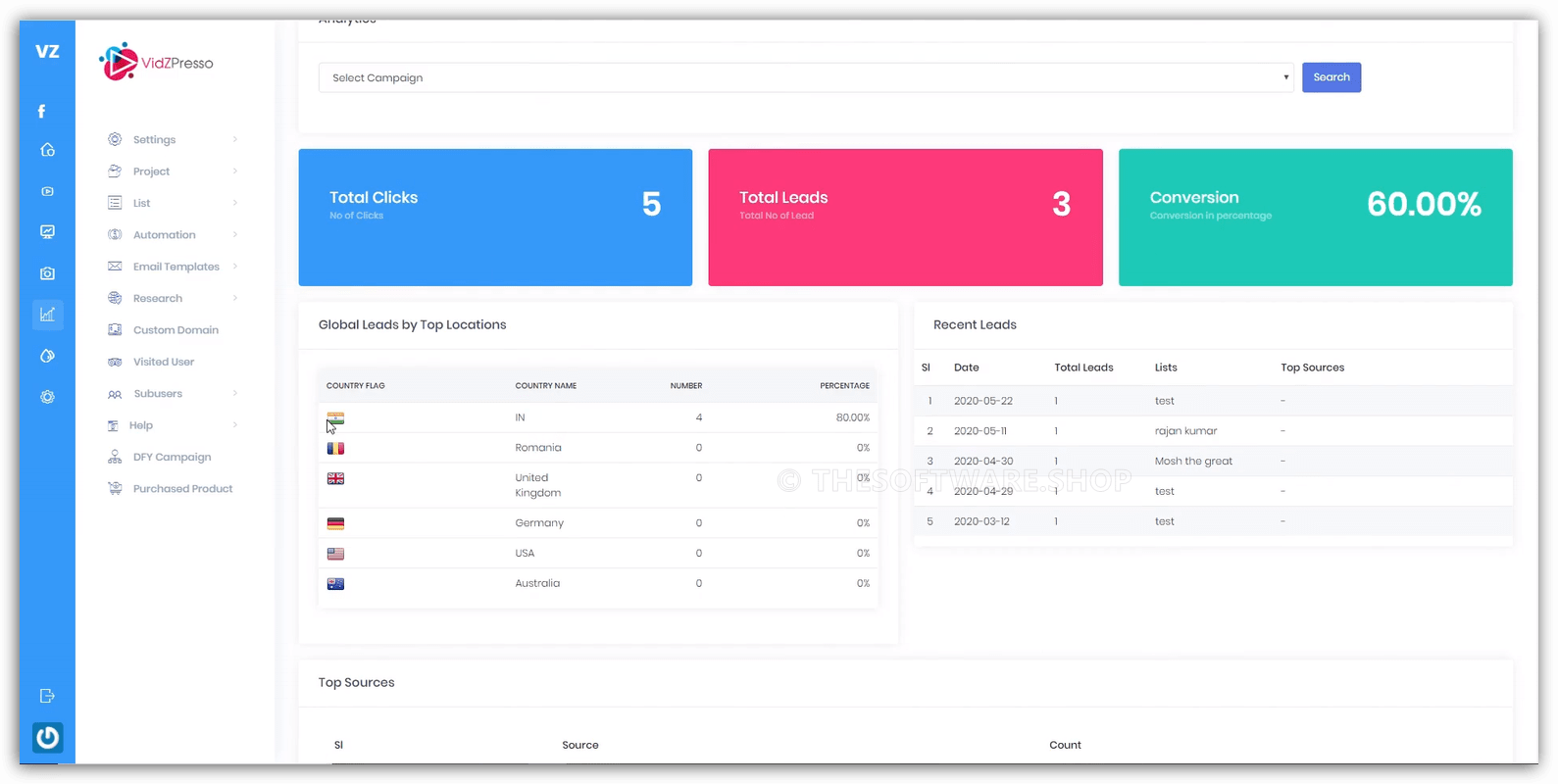Click the 2020-03-12 date cell
Viewport: 1558px width, 784px height.
(x=981, y=521)
